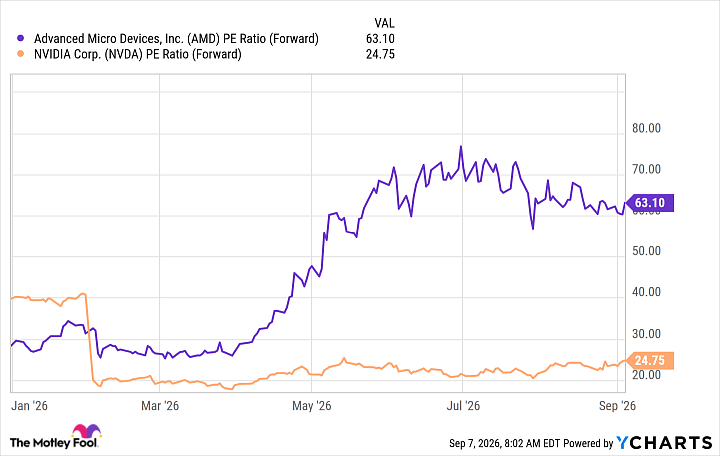Image resolution: width=720 pixels, height=456 pixels.
Task: Click the purple AMD legend dot
Action: pos(21,38)
